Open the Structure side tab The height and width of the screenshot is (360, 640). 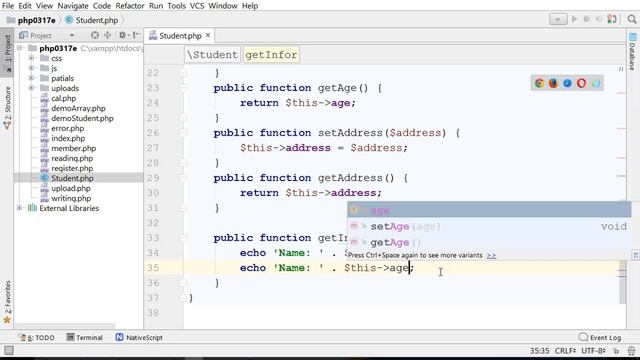pos(7,108)
